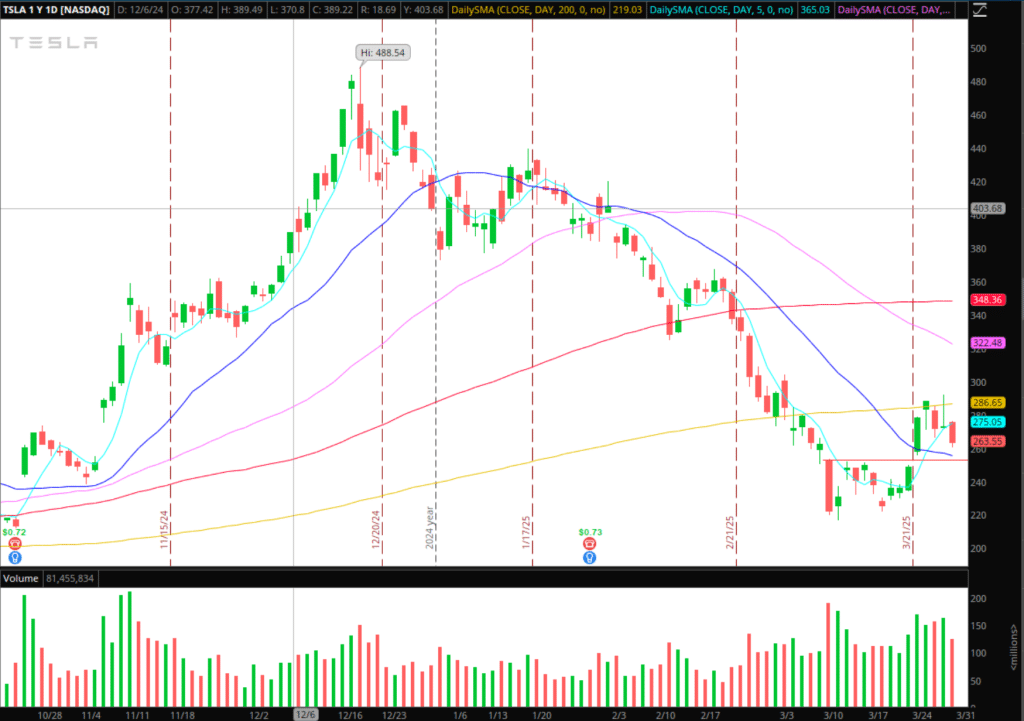Click the Volume study label
The height and width of the screenshot is (721, 1024).
[x=21, y=579]
